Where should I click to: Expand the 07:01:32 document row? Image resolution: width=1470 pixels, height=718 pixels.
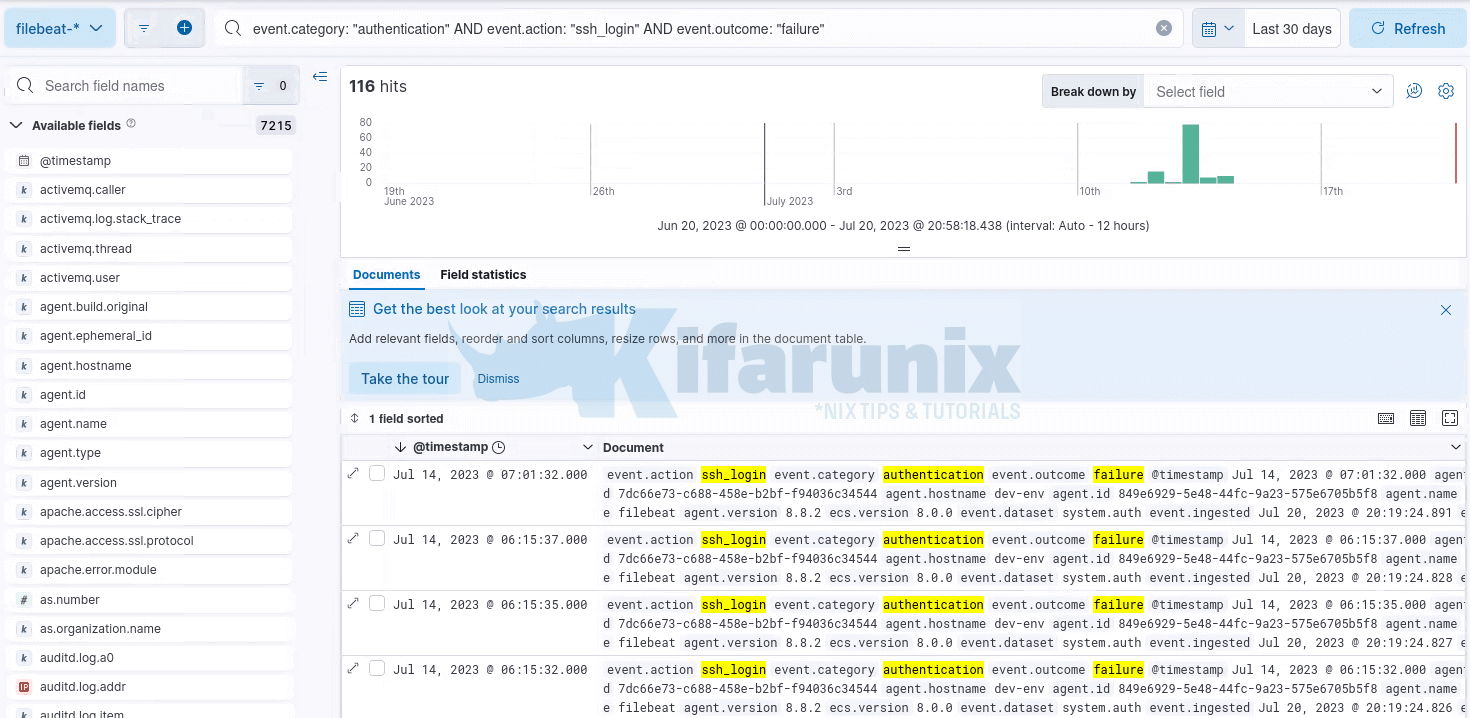(353, 473)
